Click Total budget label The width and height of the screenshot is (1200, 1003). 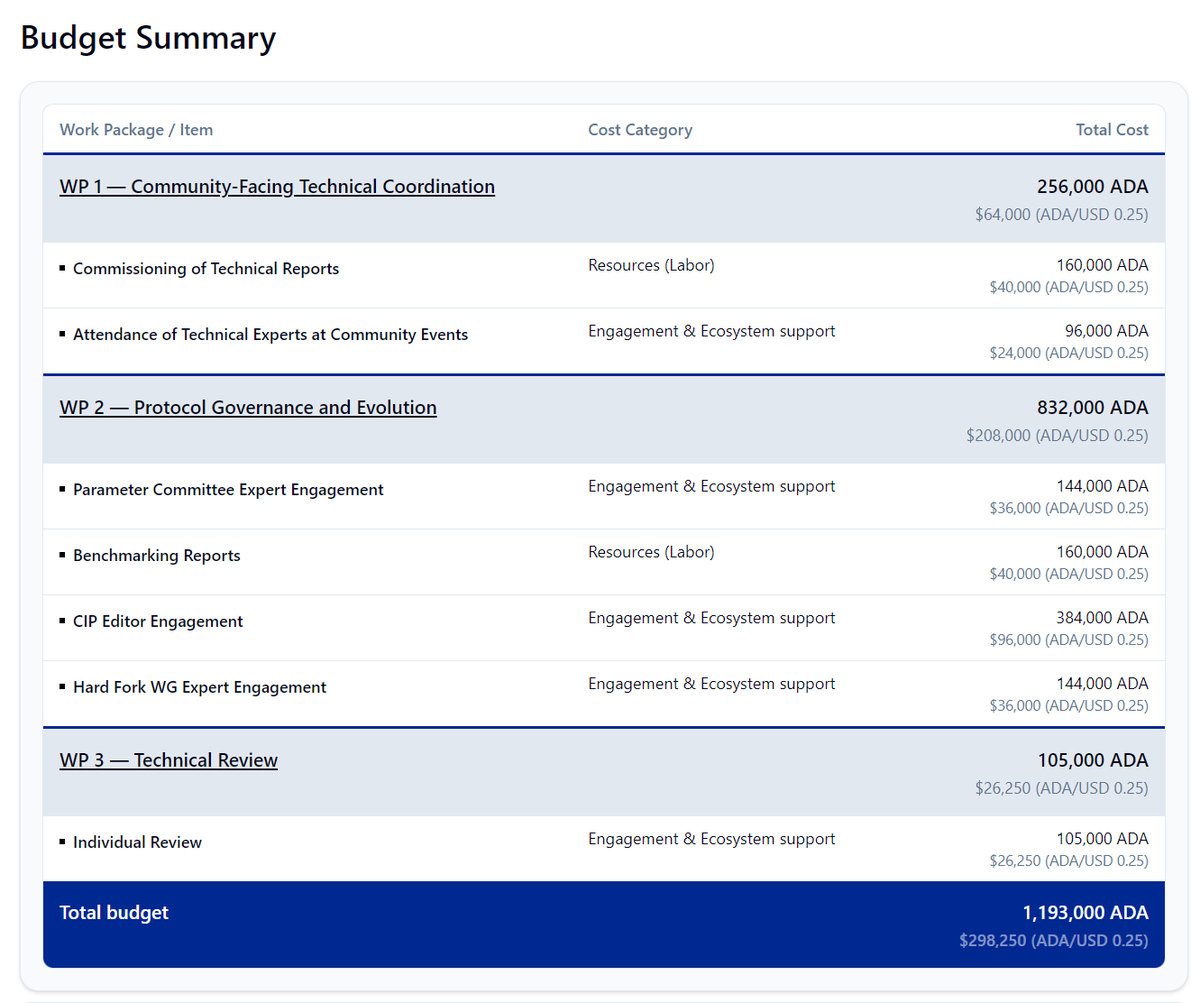click(x=114, y=912)
